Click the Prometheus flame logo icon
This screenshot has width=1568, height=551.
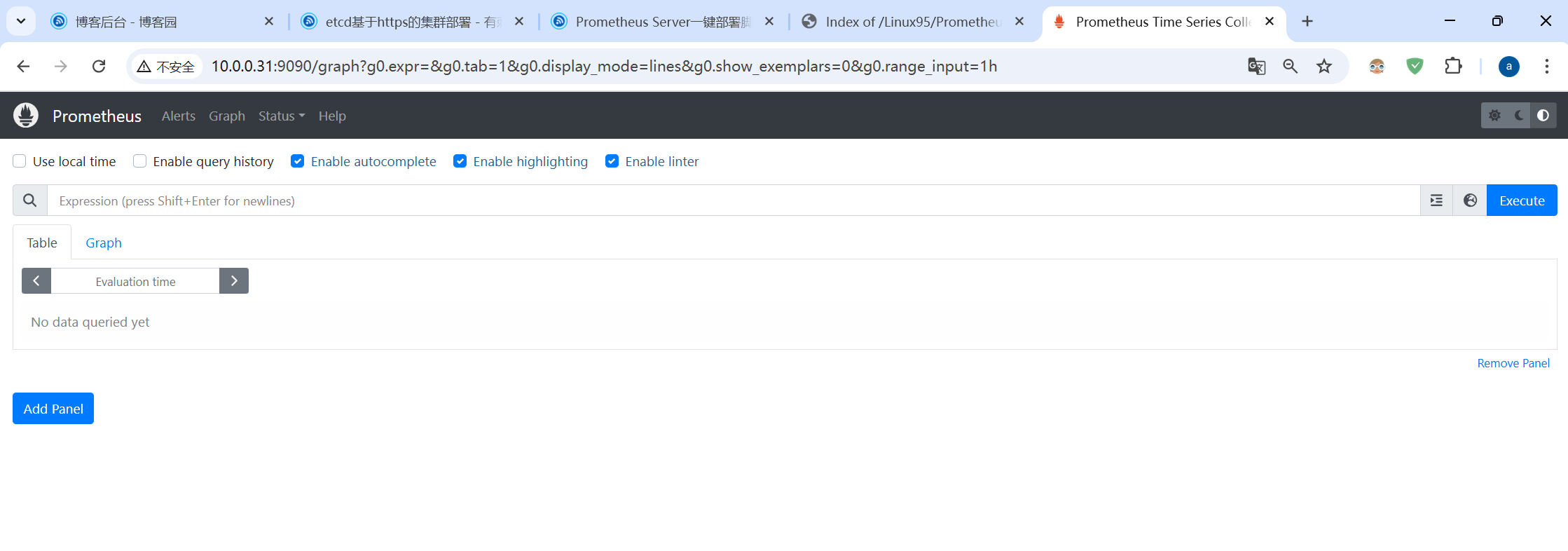(26, 116)
